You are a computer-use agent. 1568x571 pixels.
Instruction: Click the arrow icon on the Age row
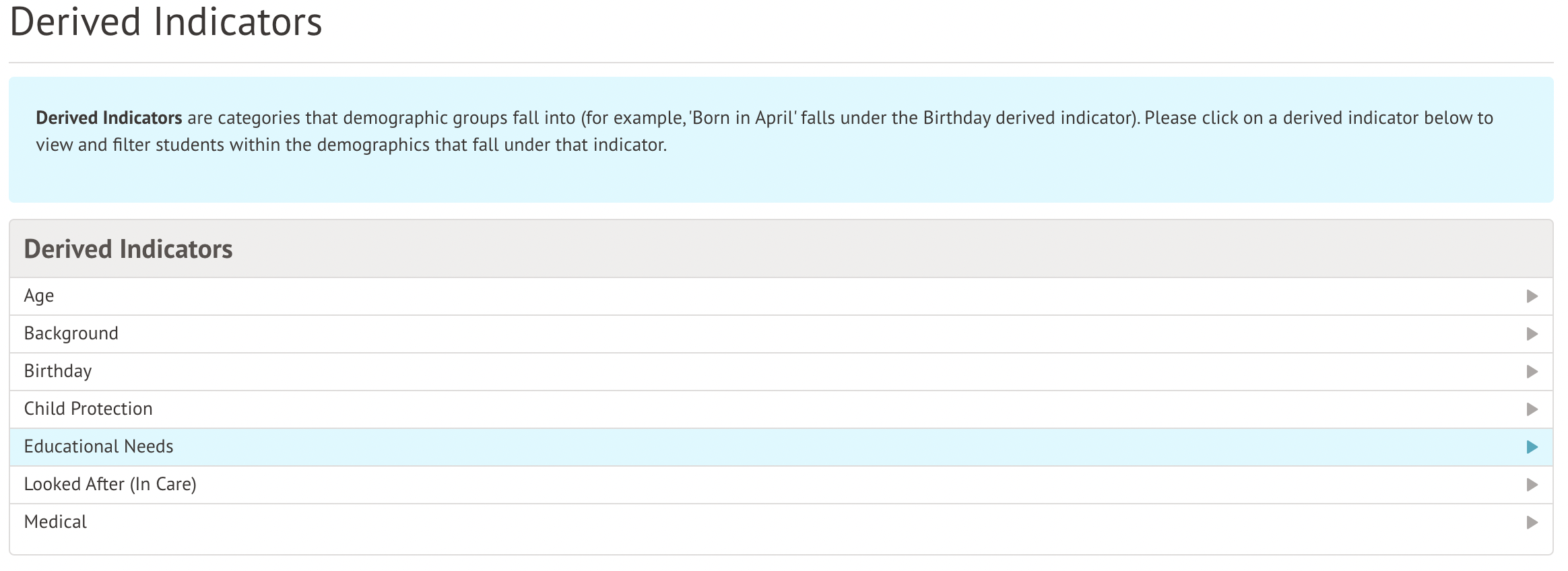click(x=1532, y=296)
